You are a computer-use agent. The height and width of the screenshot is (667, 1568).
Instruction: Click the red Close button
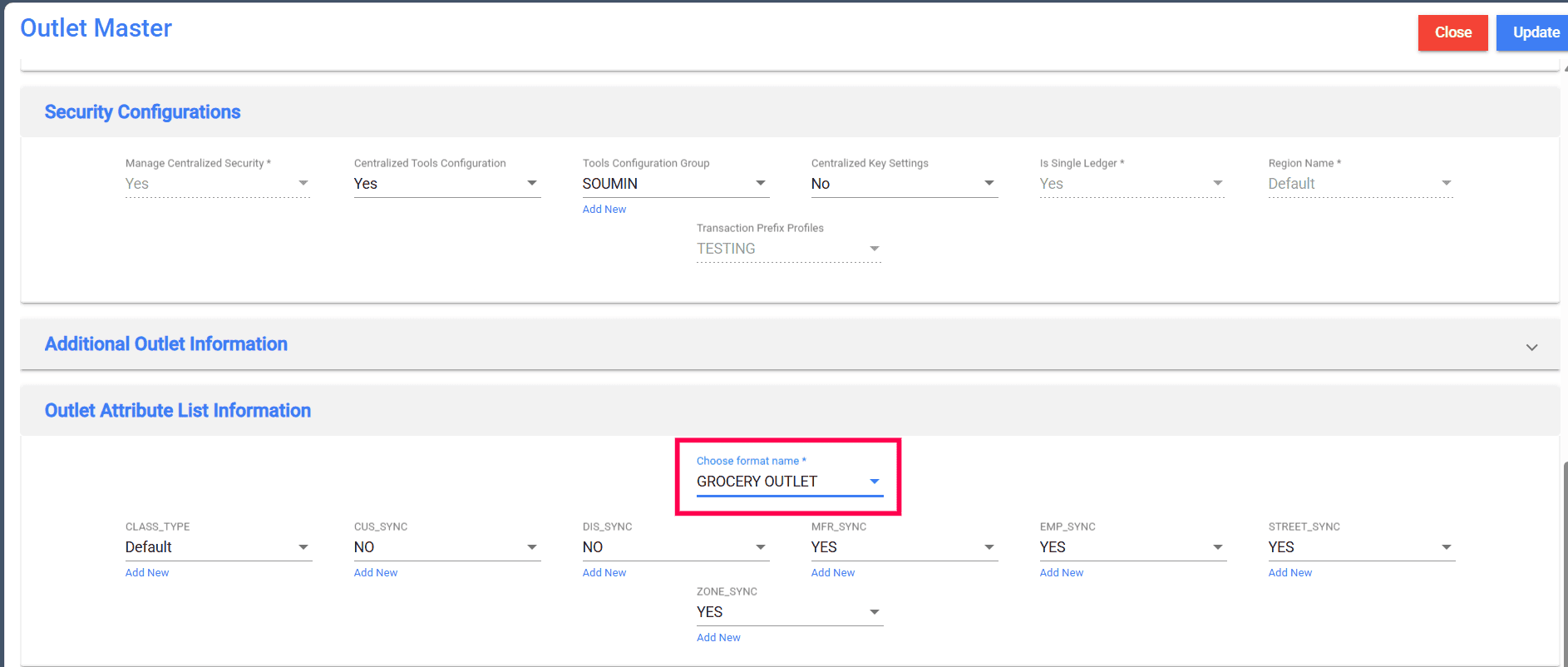1452,32
